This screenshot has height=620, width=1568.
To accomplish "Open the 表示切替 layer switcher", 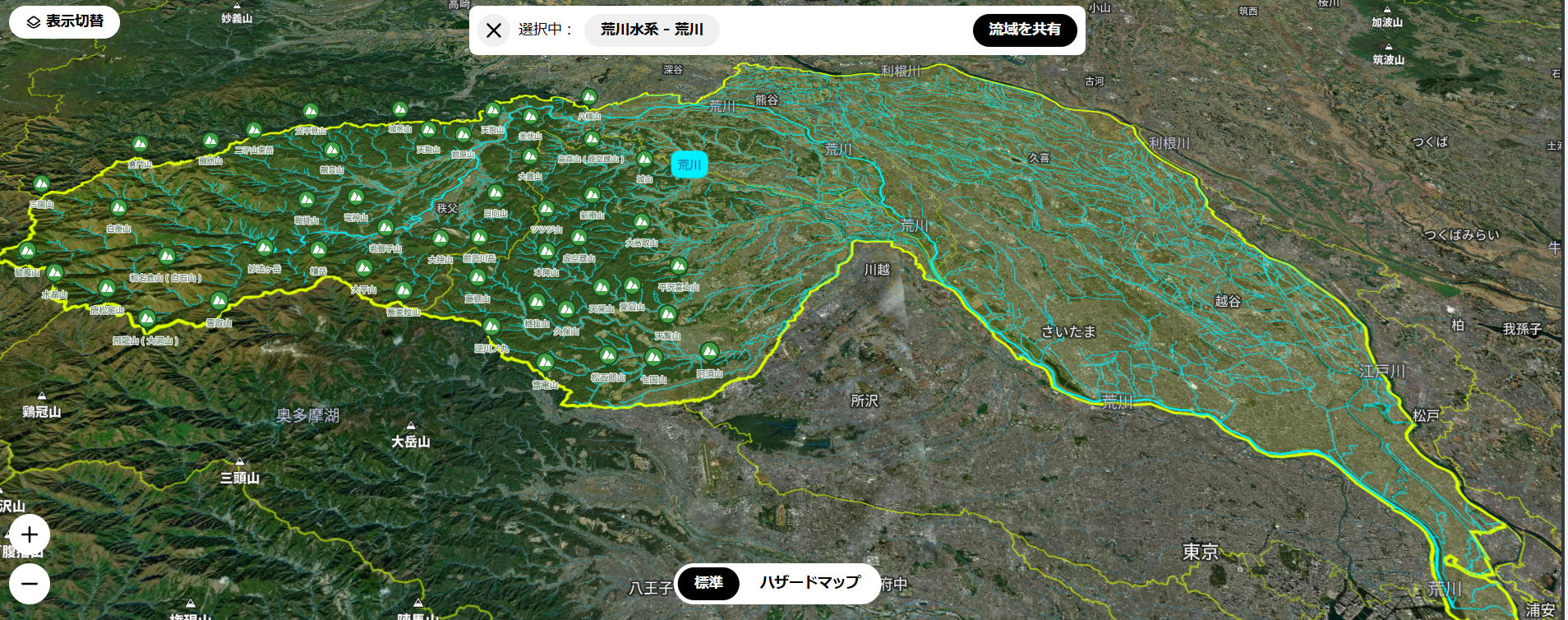I will coord(64,22).
